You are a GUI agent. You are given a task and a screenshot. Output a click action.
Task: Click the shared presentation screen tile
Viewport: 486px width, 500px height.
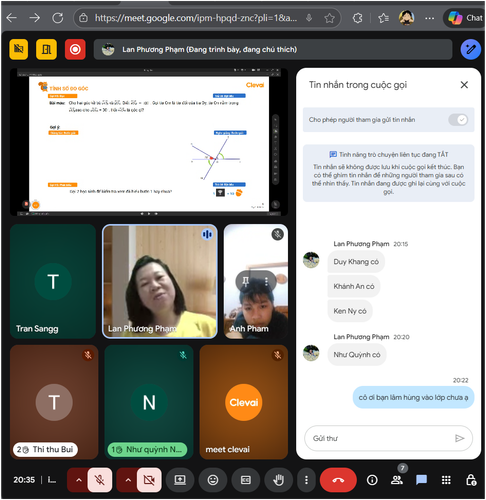[x=149, y=142]
